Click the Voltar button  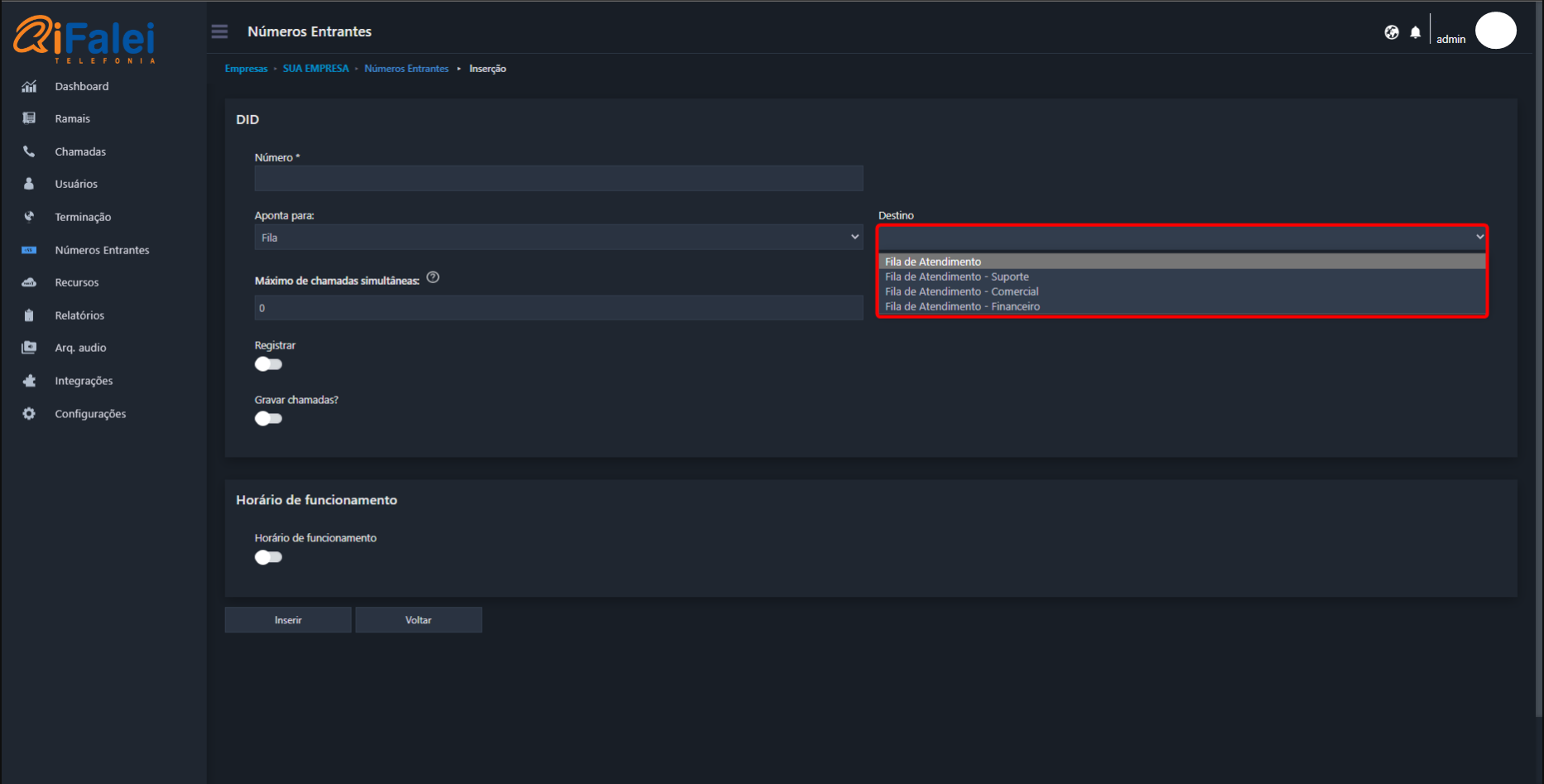tap(418, 620)
